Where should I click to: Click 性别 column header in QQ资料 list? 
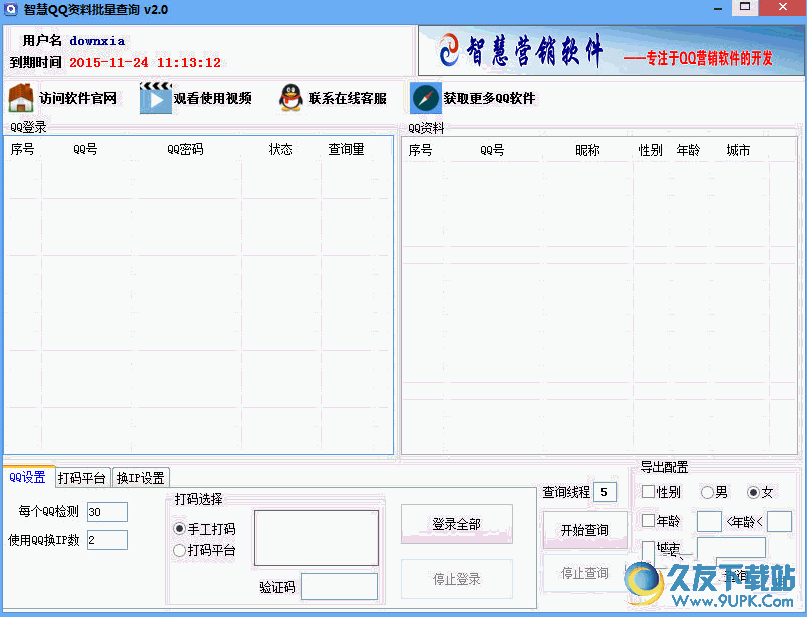point(651,150)
